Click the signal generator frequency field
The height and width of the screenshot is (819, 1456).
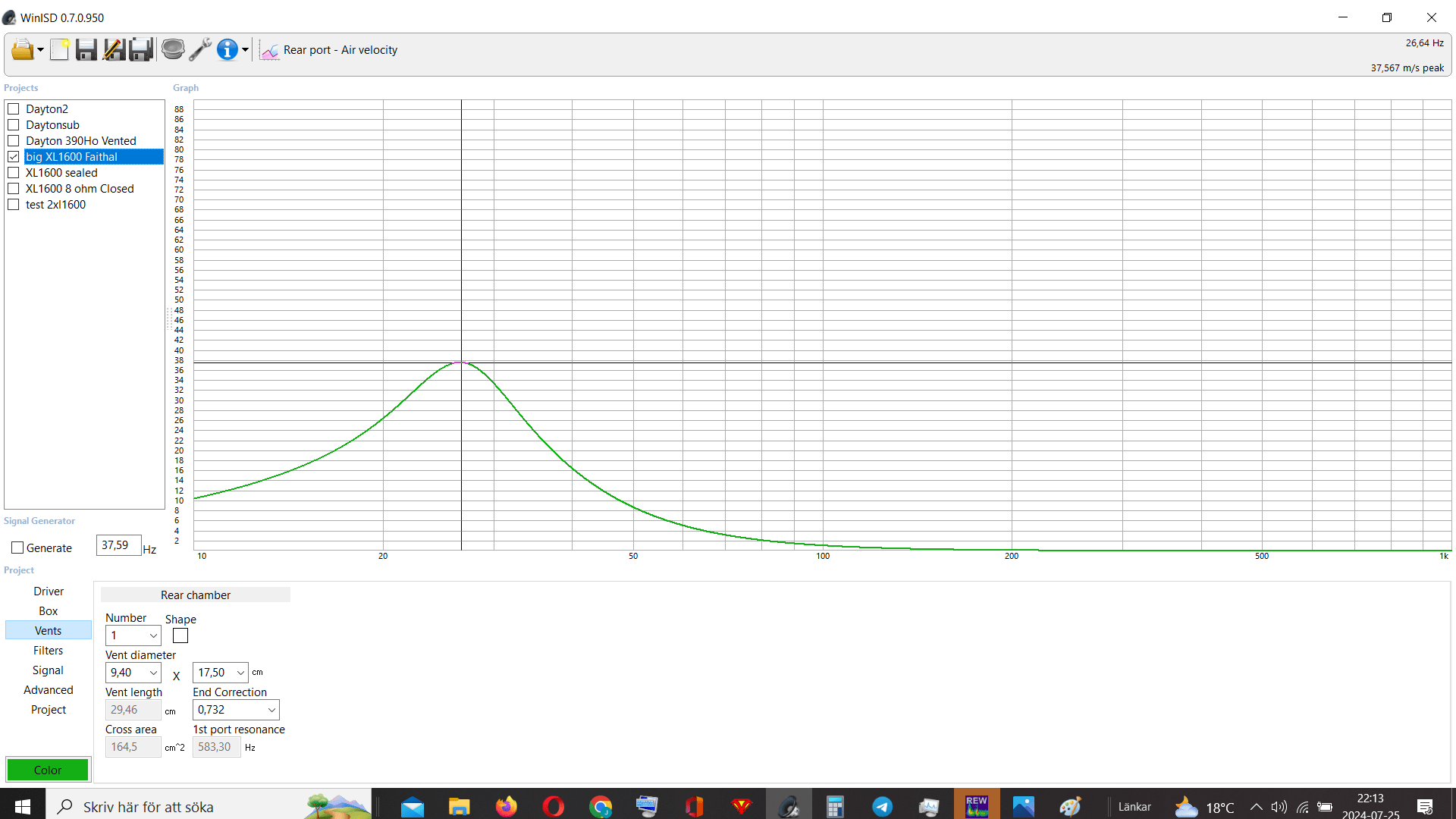click(118, 545)
